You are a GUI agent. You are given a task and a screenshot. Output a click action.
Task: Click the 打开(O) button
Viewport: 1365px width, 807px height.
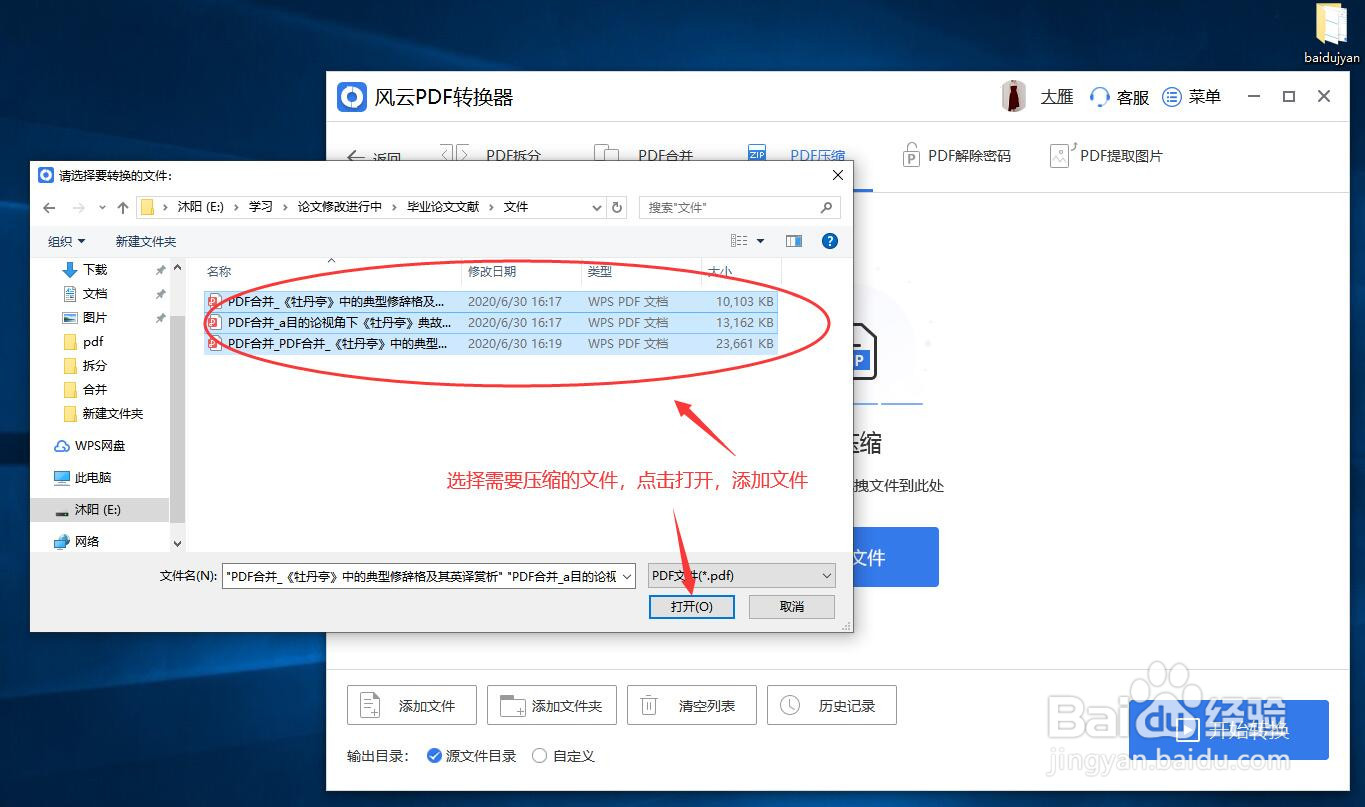[691, 607]
